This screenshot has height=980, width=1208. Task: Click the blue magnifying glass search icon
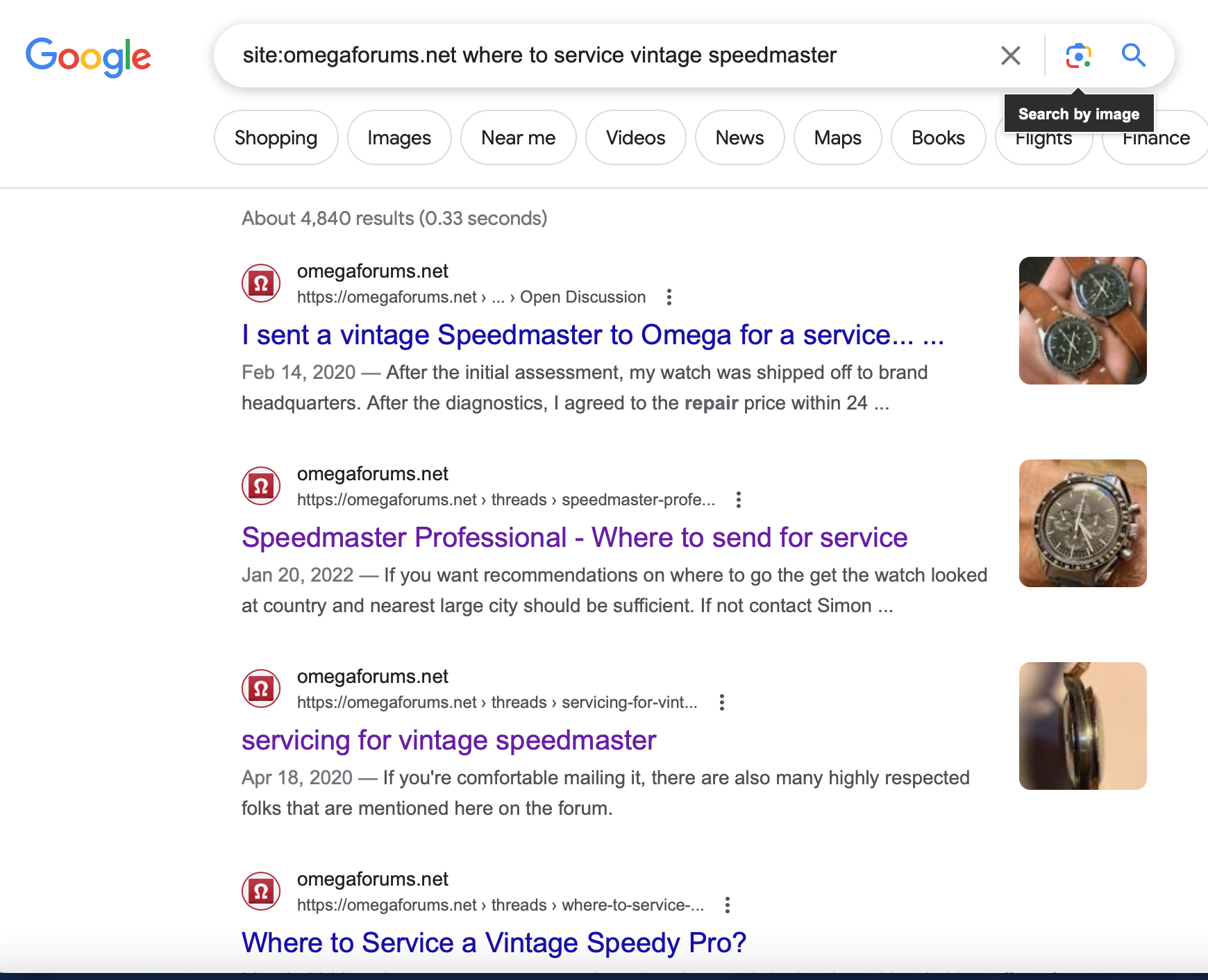[1133, 56]
